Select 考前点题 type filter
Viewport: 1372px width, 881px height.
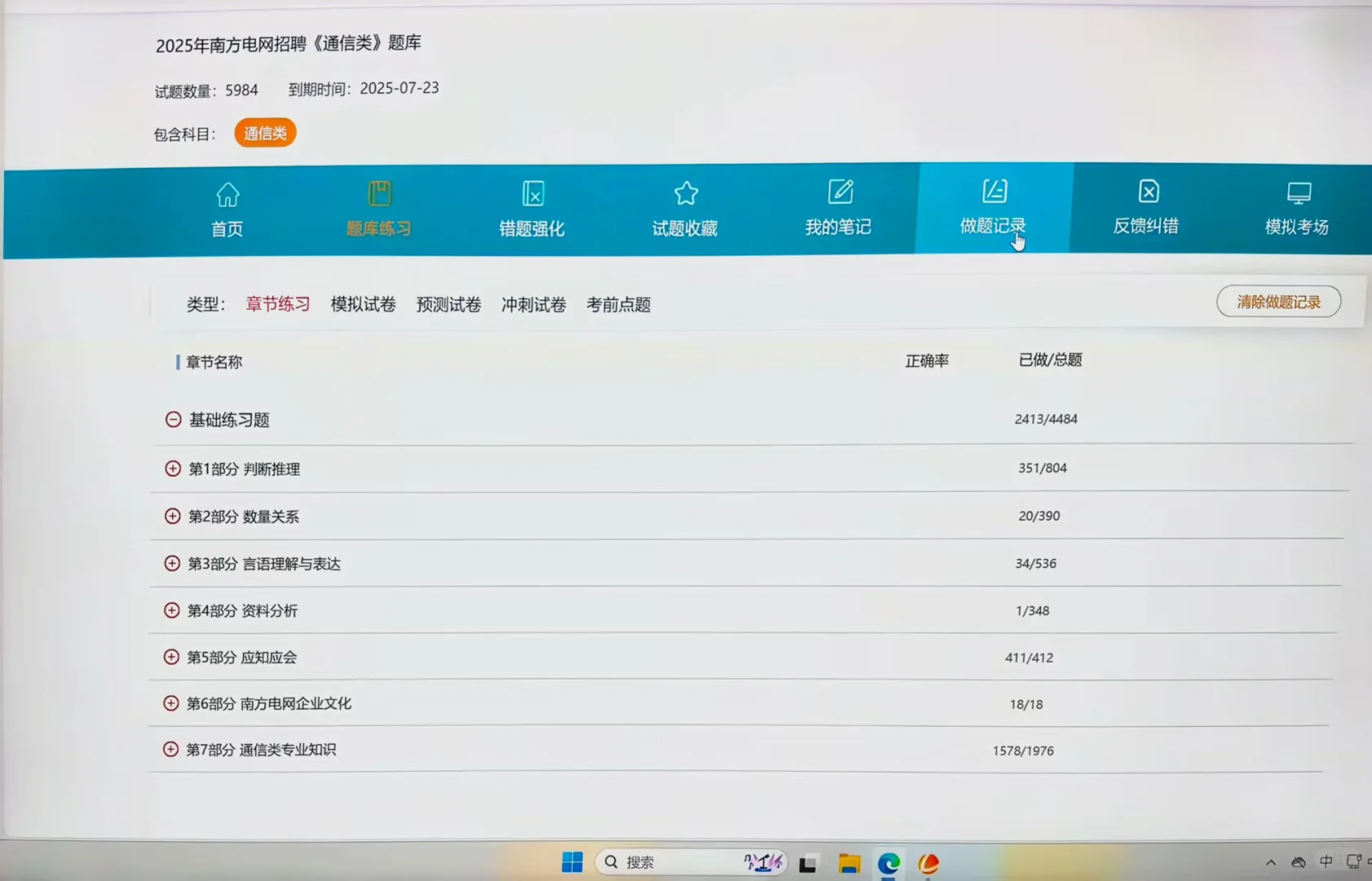pyautogui.click(x=618, y=304)
